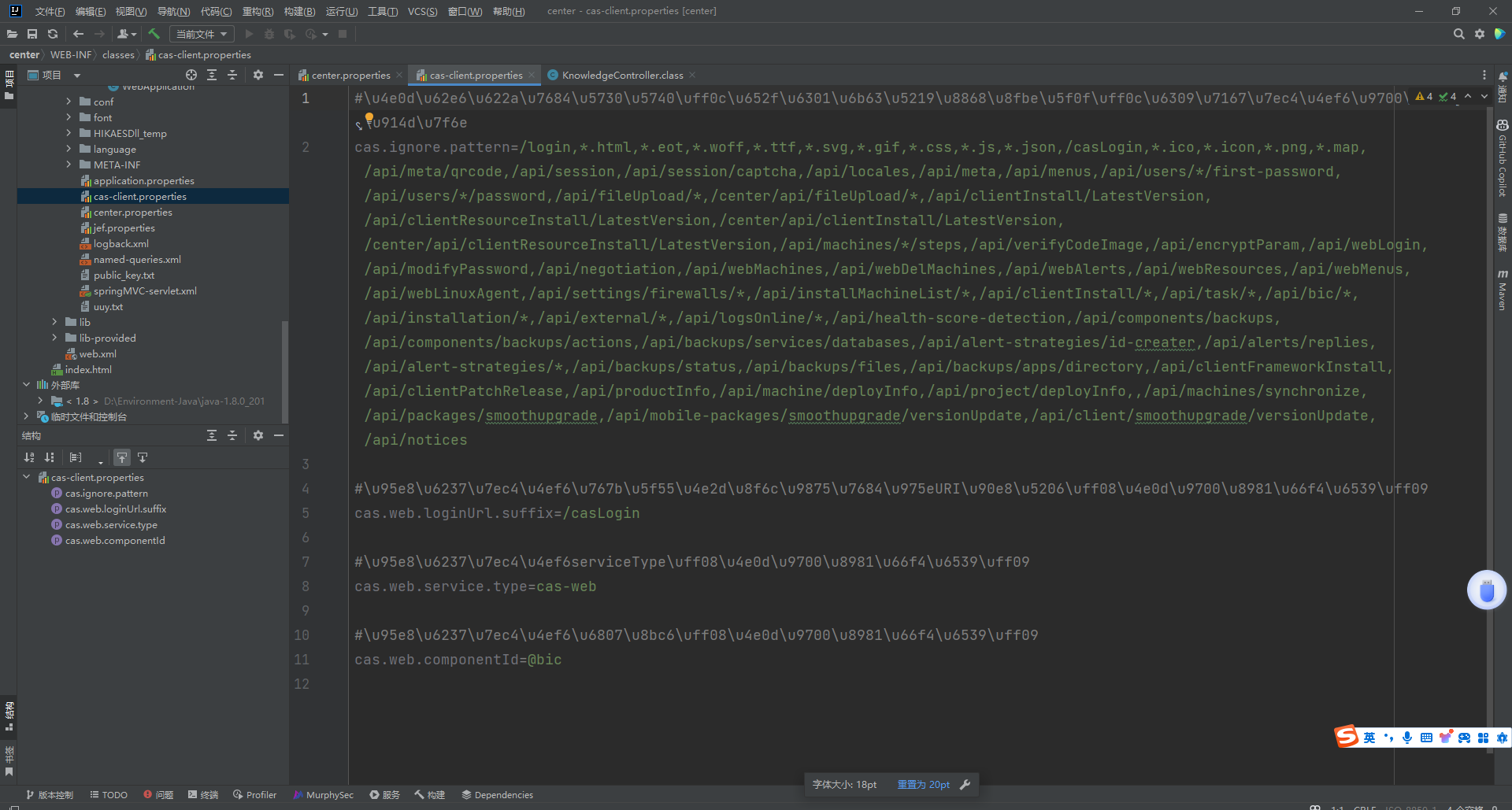1512x810 pixels.
Task: Open the 帮助(H) menu
Action: (x=509, y=11)
